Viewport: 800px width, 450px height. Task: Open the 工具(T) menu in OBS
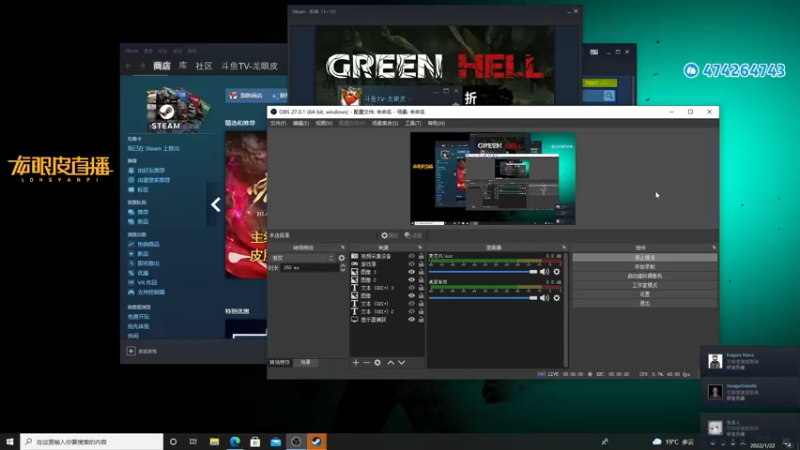413,123
